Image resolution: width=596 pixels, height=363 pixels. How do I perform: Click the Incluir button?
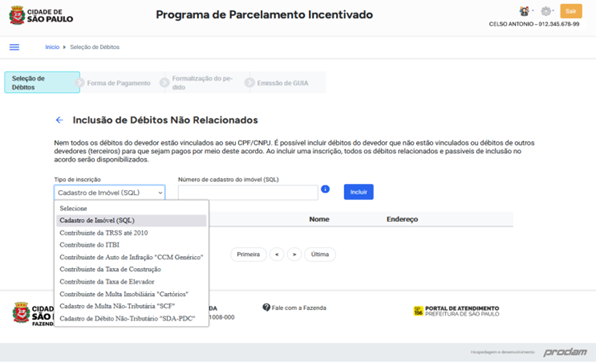coord(358,192)
